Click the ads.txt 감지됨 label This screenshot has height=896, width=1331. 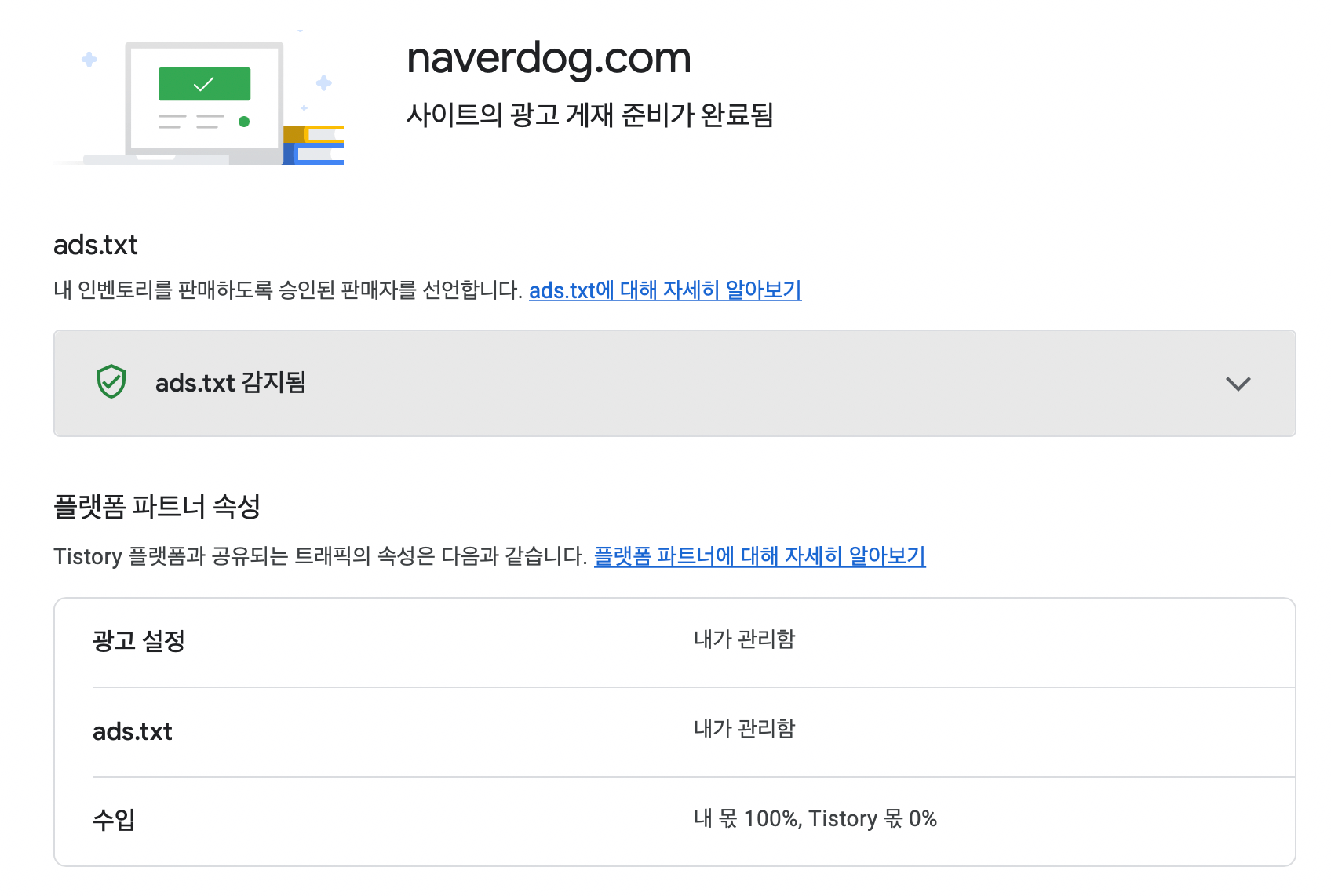[231, 383]
